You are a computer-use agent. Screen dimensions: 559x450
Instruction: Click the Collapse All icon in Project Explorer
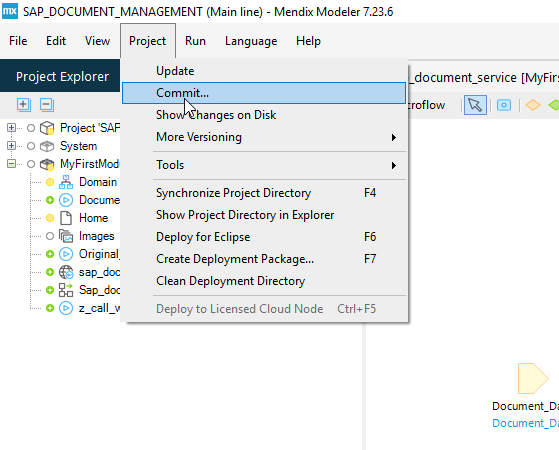click(47, 105)
